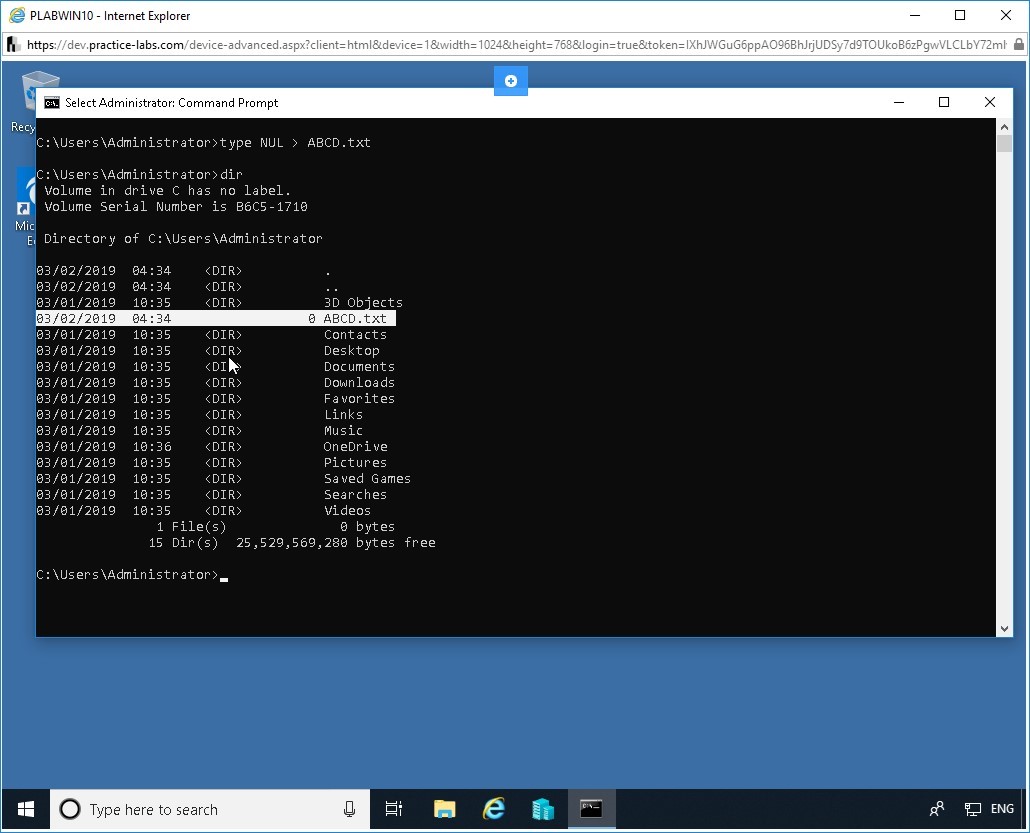Click the Internet Explorer logo in title bar
The height and width of the screenshot is (833, 1030).
pos(17,15)
